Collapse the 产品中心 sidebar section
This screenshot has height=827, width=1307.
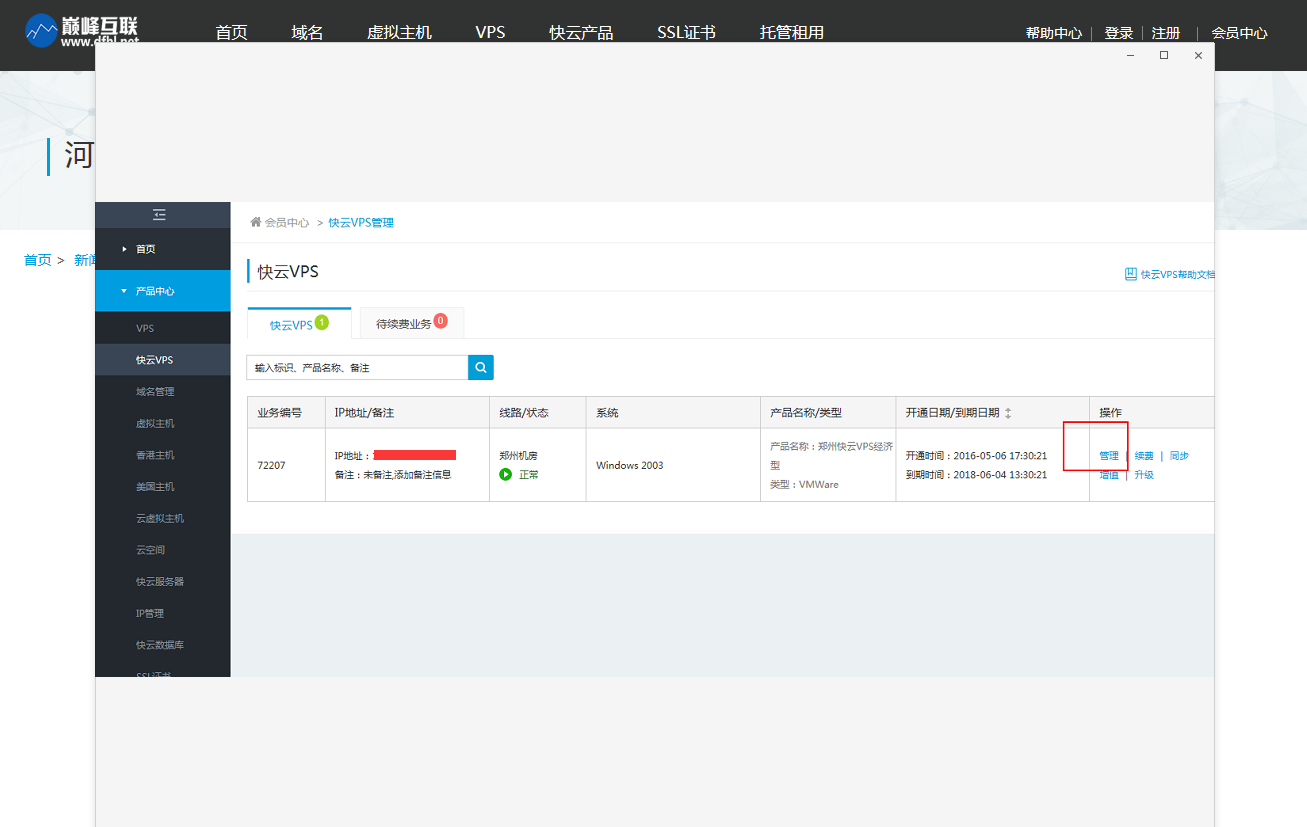pyautogui.click(x=163, y=291)
